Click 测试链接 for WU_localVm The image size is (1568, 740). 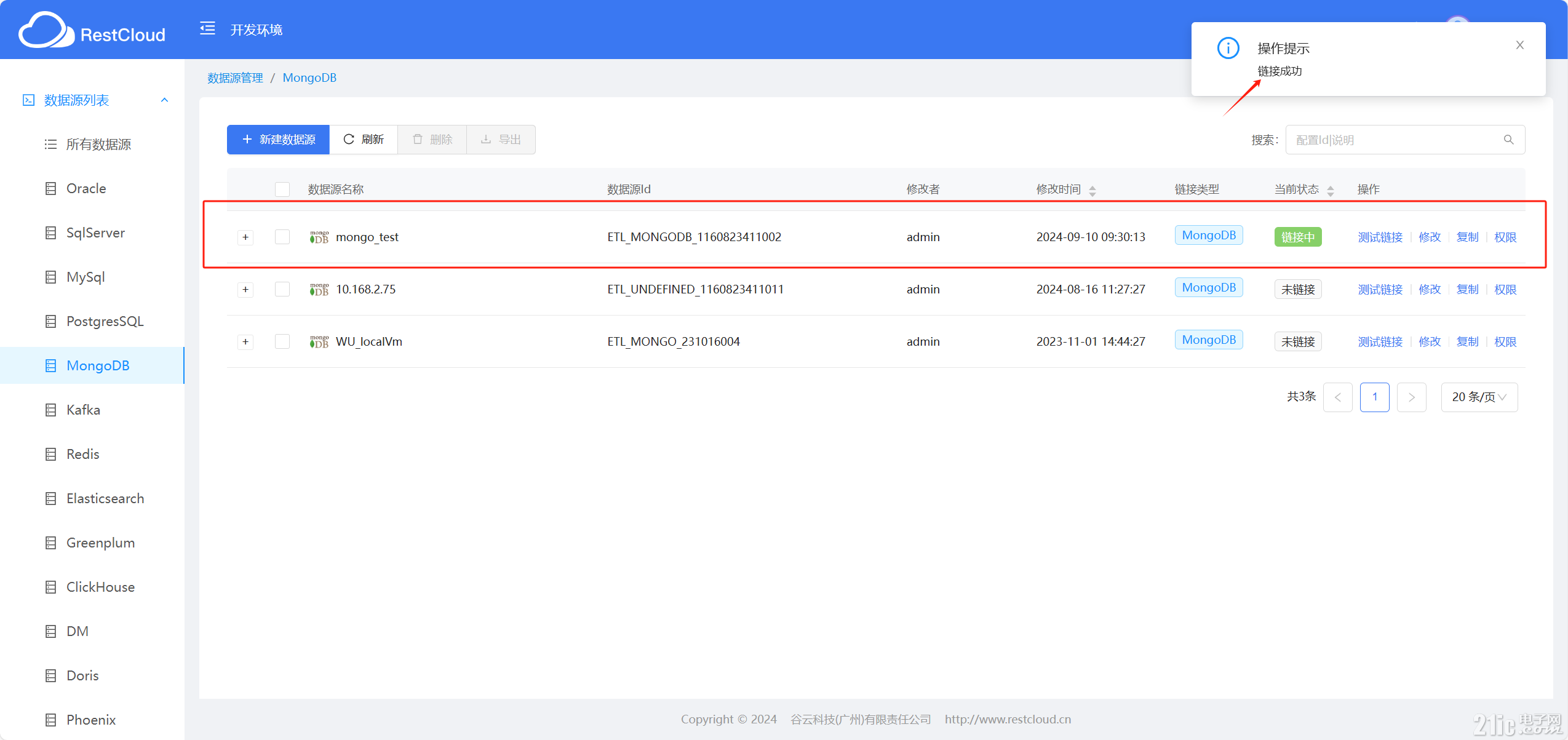(x=1380, y=341)
